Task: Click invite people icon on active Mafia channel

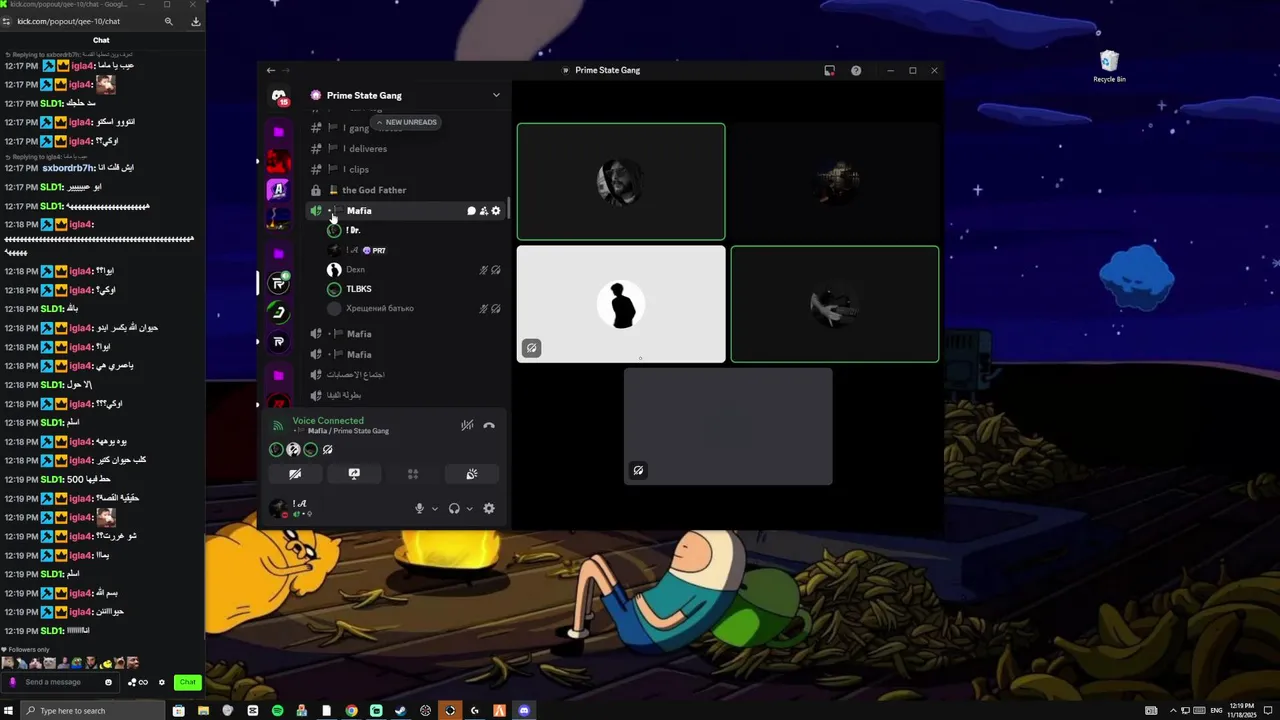Action: pyautogui.click(x=483, y=211)
